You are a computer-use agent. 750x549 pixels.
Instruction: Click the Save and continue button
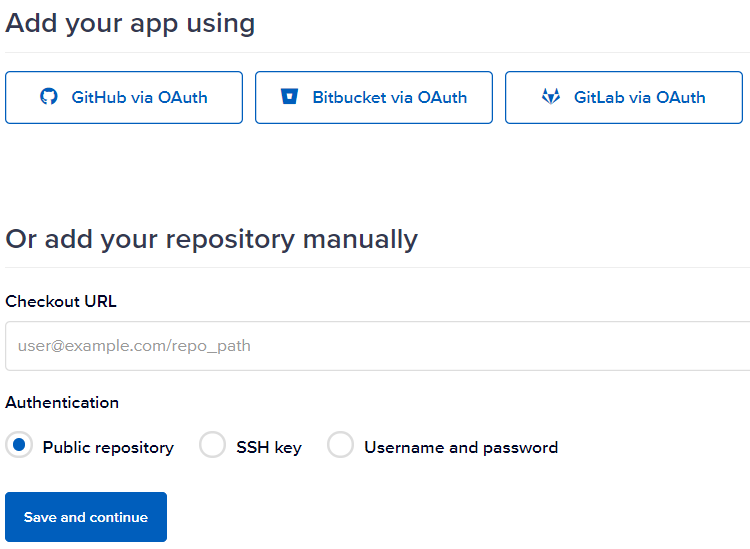coord(86,517)
